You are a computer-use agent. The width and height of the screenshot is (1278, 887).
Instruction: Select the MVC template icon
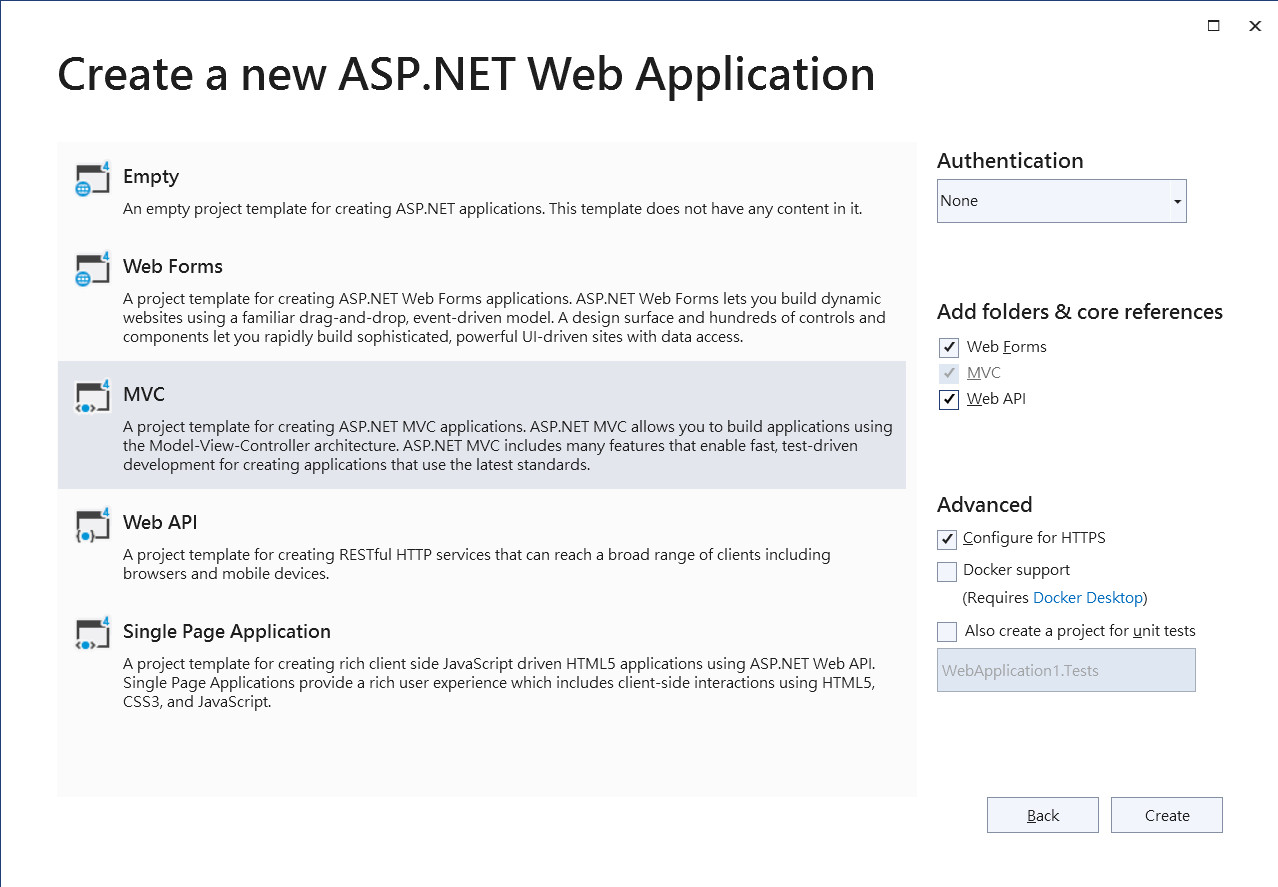(92, 396)
